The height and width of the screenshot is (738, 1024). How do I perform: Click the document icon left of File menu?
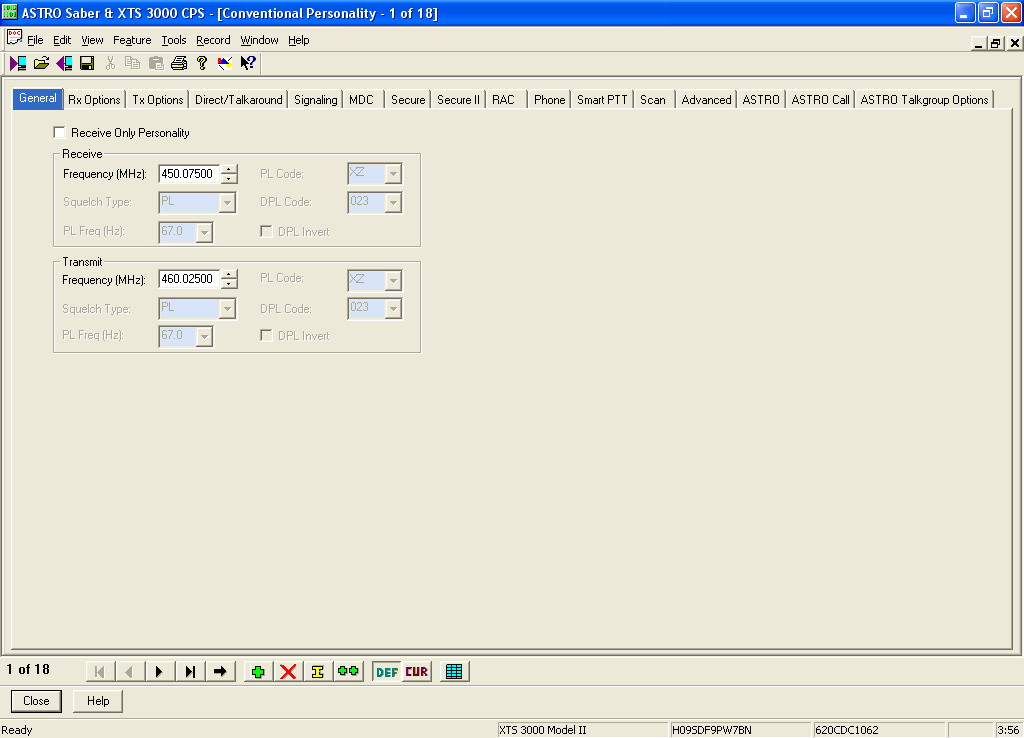(14, 38)
